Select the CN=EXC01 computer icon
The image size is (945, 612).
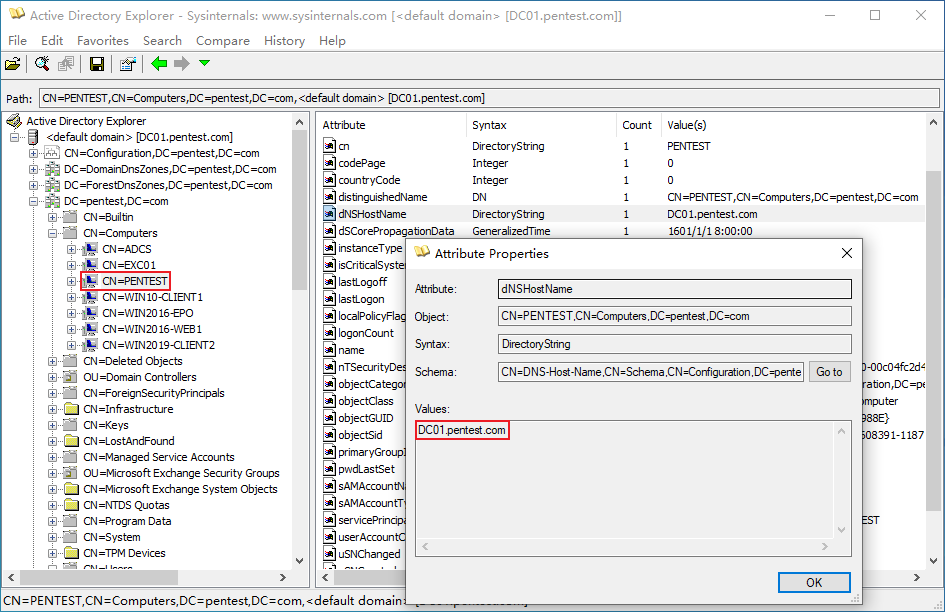(90, 265)
